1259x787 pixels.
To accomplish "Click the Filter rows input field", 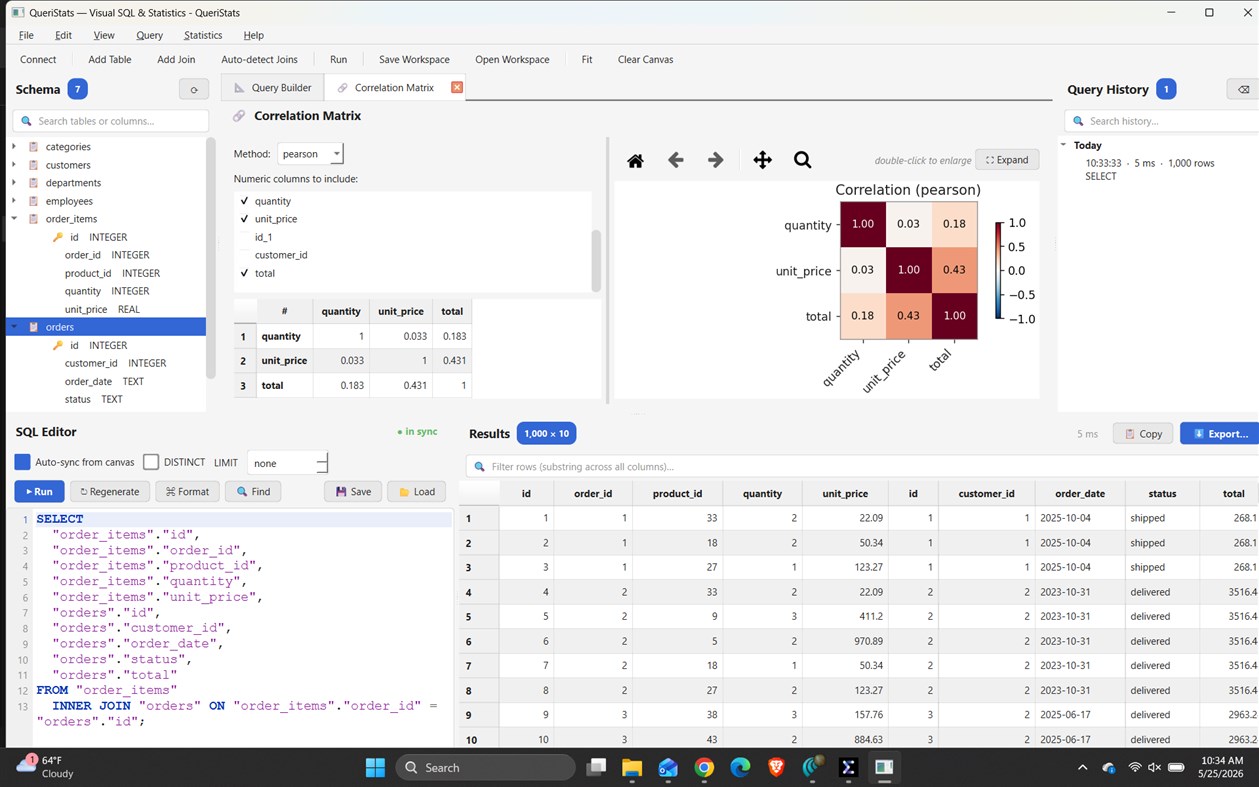I will 862,466.
